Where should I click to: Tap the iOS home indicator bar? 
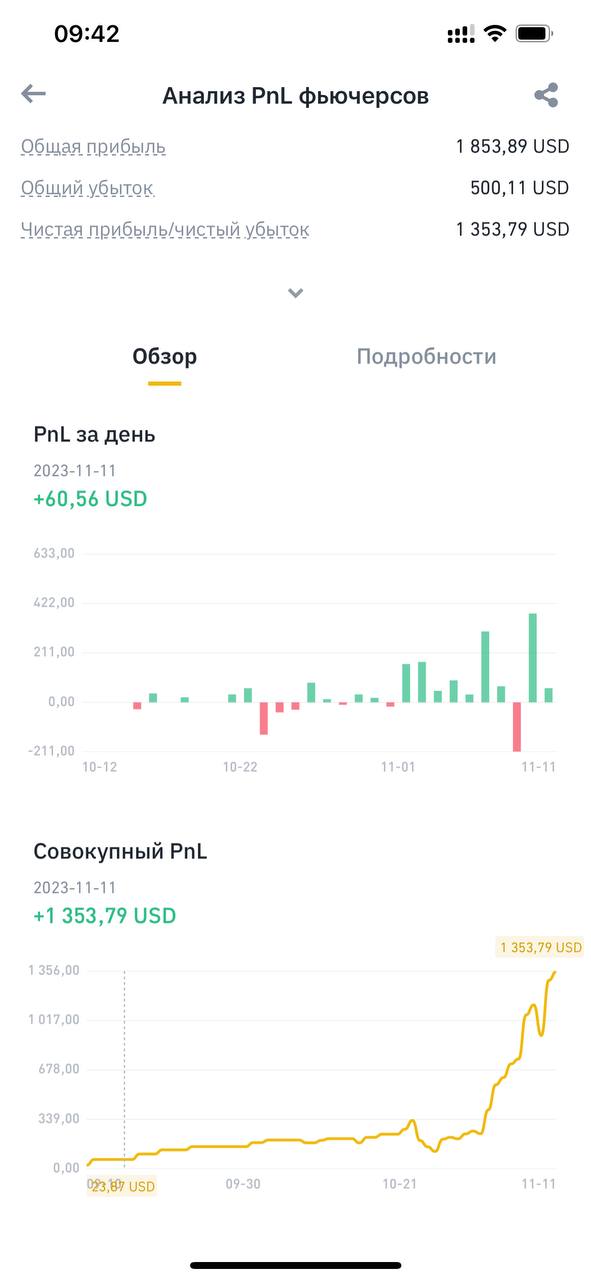pos(295,1265)
